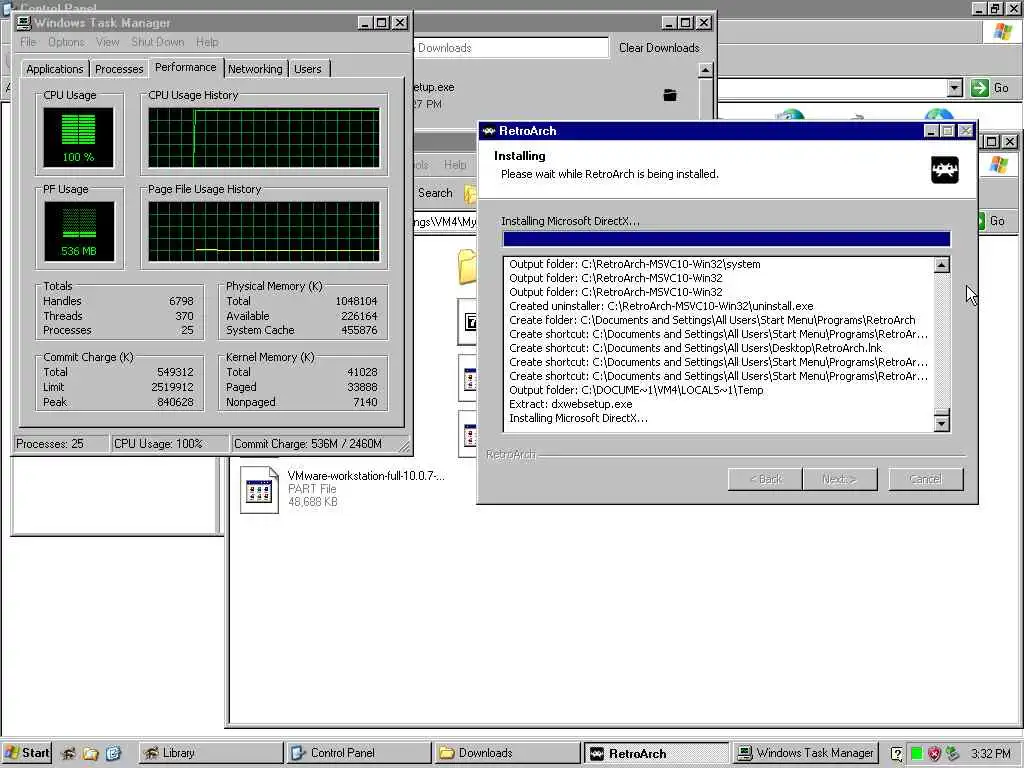Screen dimensions: 1024x768
Task: Click 'Commit Charge: 536M / 2460M' status
Action: (x=308, y=444)
